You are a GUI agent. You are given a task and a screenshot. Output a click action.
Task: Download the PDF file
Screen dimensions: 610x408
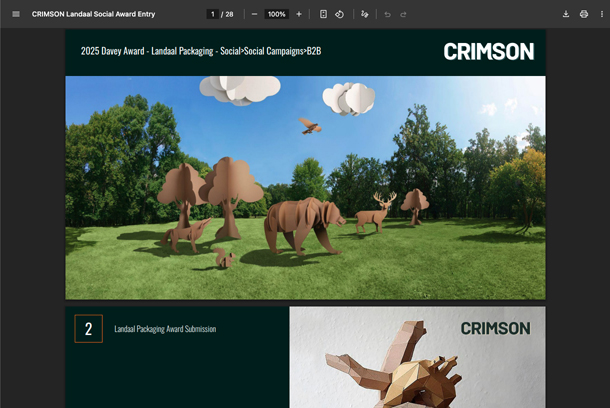[x=566, y=14]
